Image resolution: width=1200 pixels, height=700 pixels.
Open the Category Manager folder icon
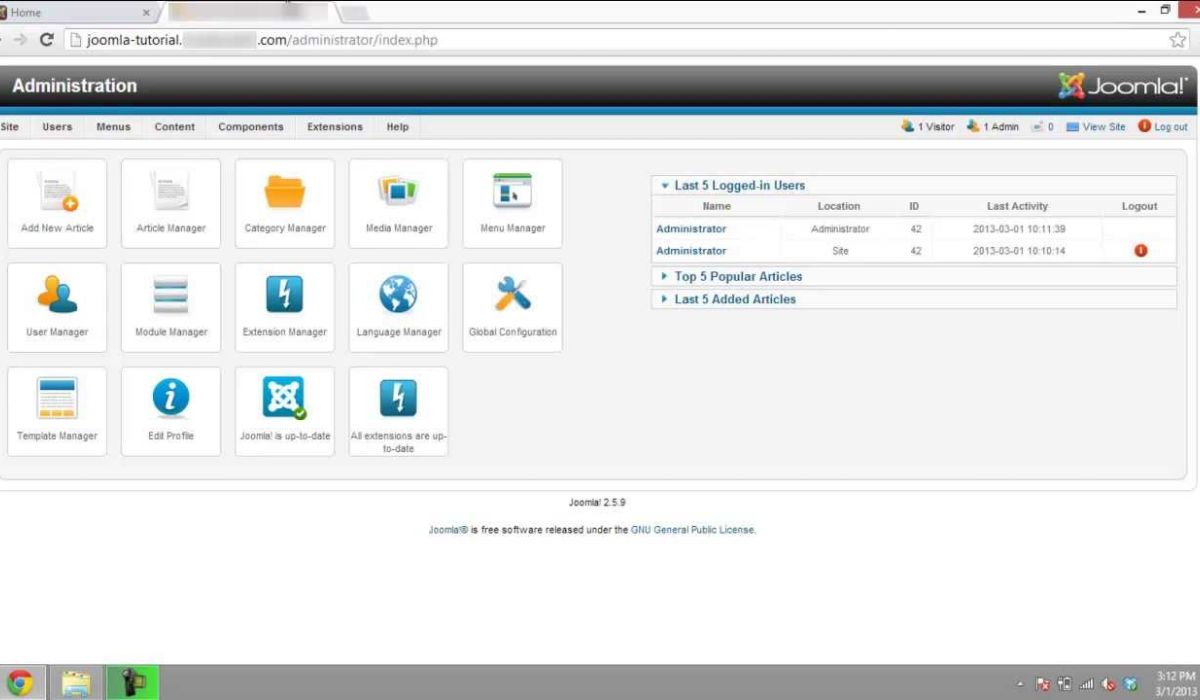coord(285,203)
